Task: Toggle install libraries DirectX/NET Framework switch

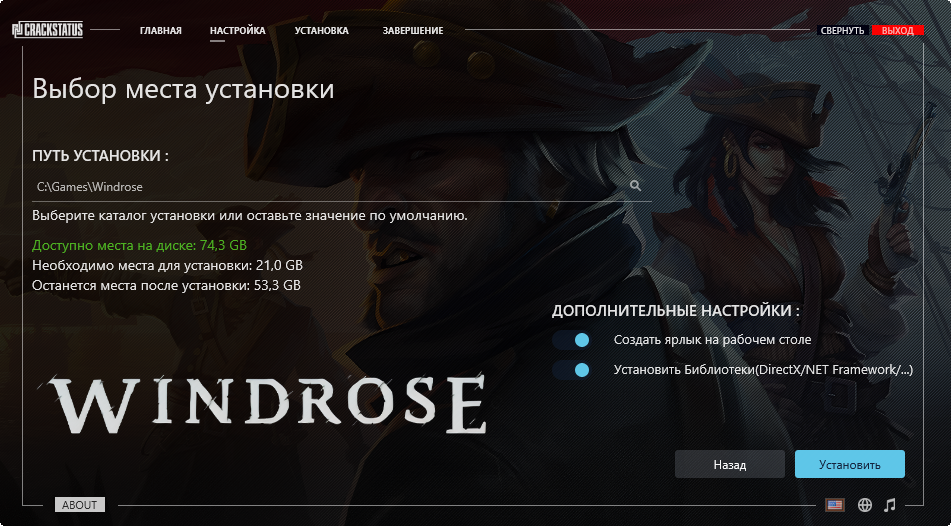Action: [571, 369]
